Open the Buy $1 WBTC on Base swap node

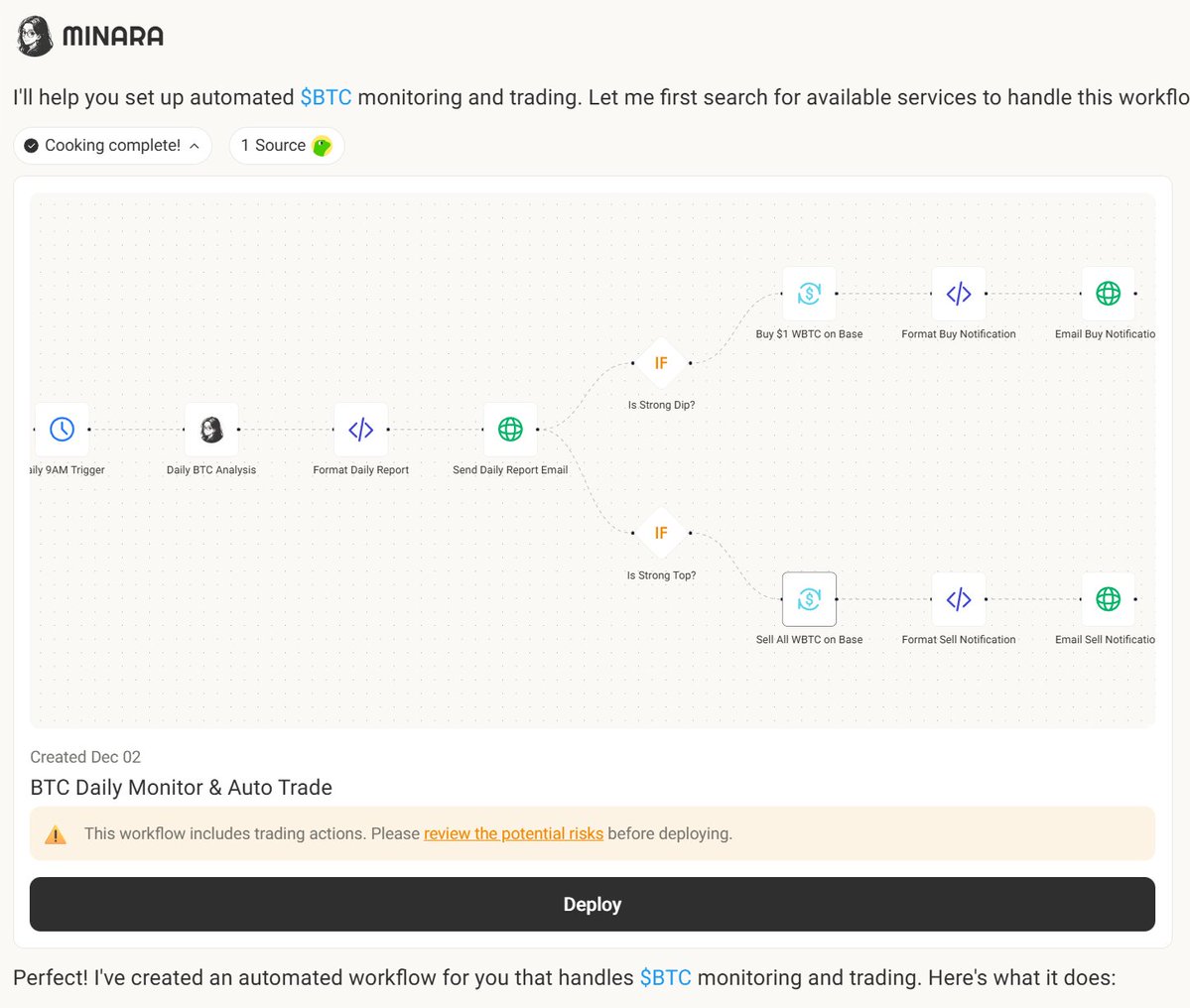pyautogui.click(x=809, y=294)
